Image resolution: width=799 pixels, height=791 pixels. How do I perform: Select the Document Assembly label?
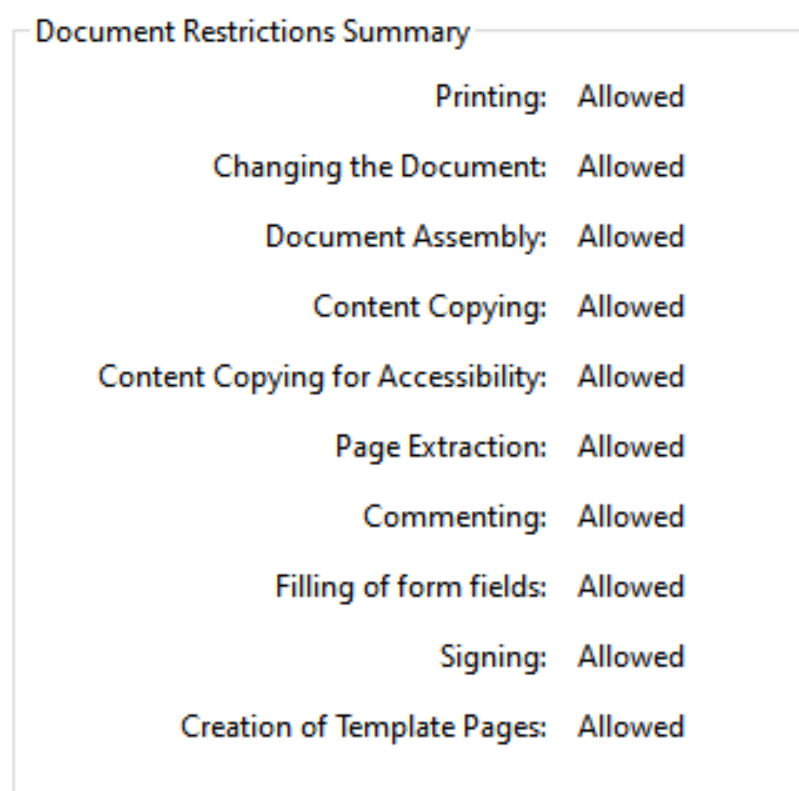pos(407,237)
